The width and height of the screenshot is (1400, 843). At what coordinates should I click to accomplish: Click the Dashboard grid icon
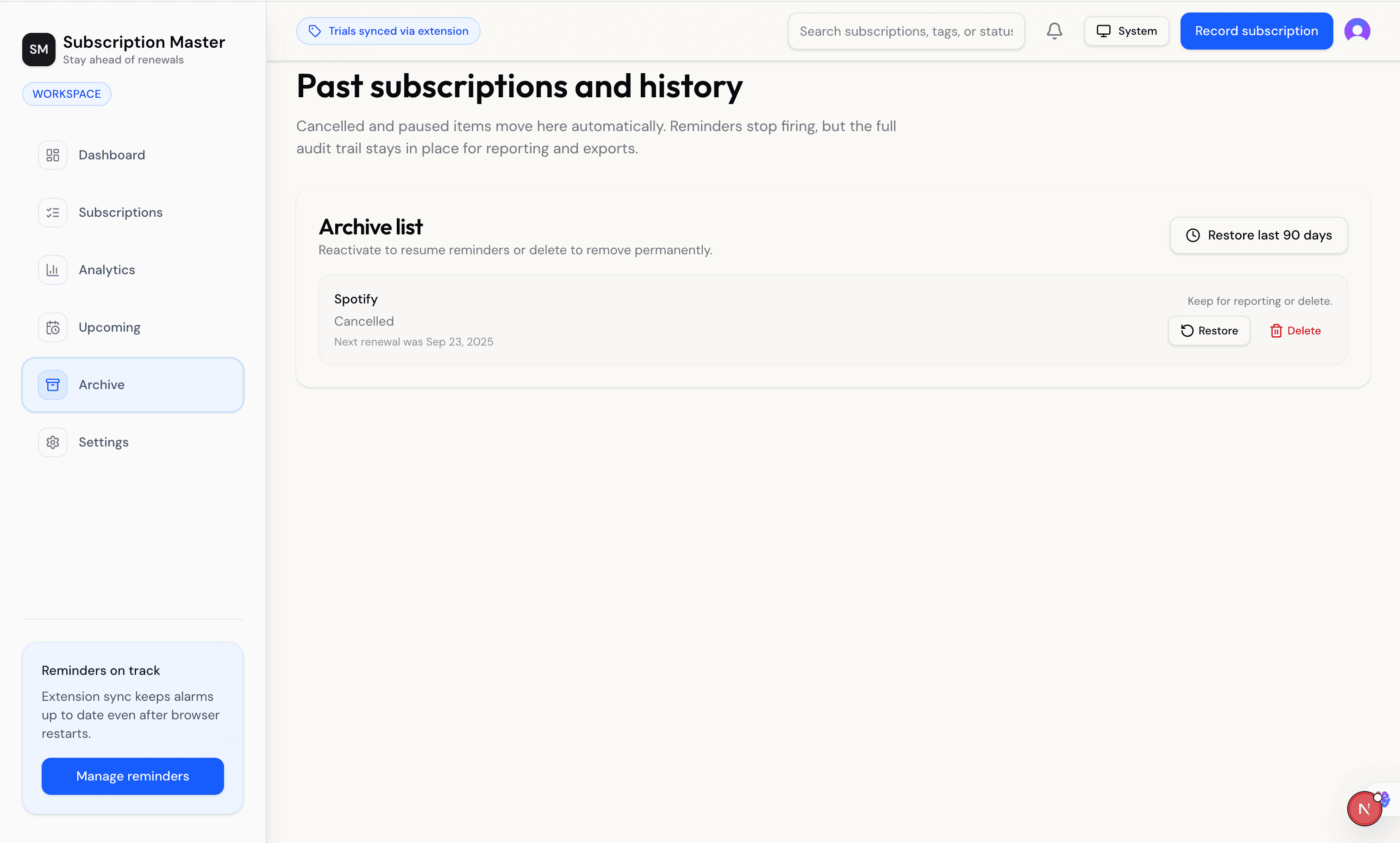(x=53, y=155)
